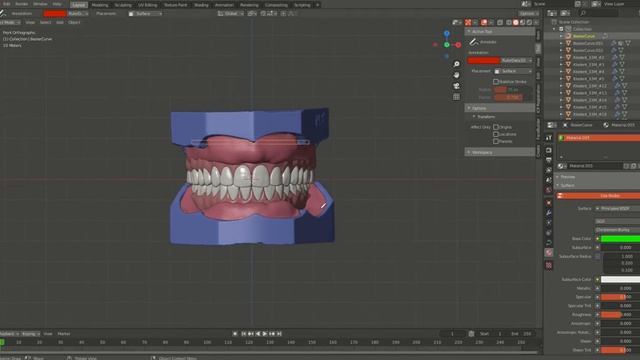Open the Tool properties tab icon
Viewport: 640px width, 360px height.
pyautogui.click(x=549, y=138)
